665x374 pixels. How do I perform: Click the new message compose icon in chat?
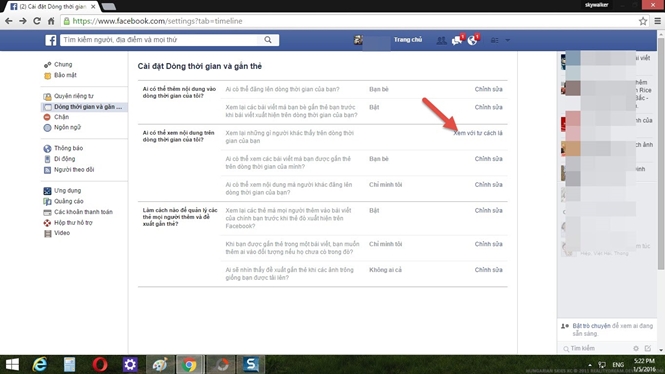coord(648,348)
